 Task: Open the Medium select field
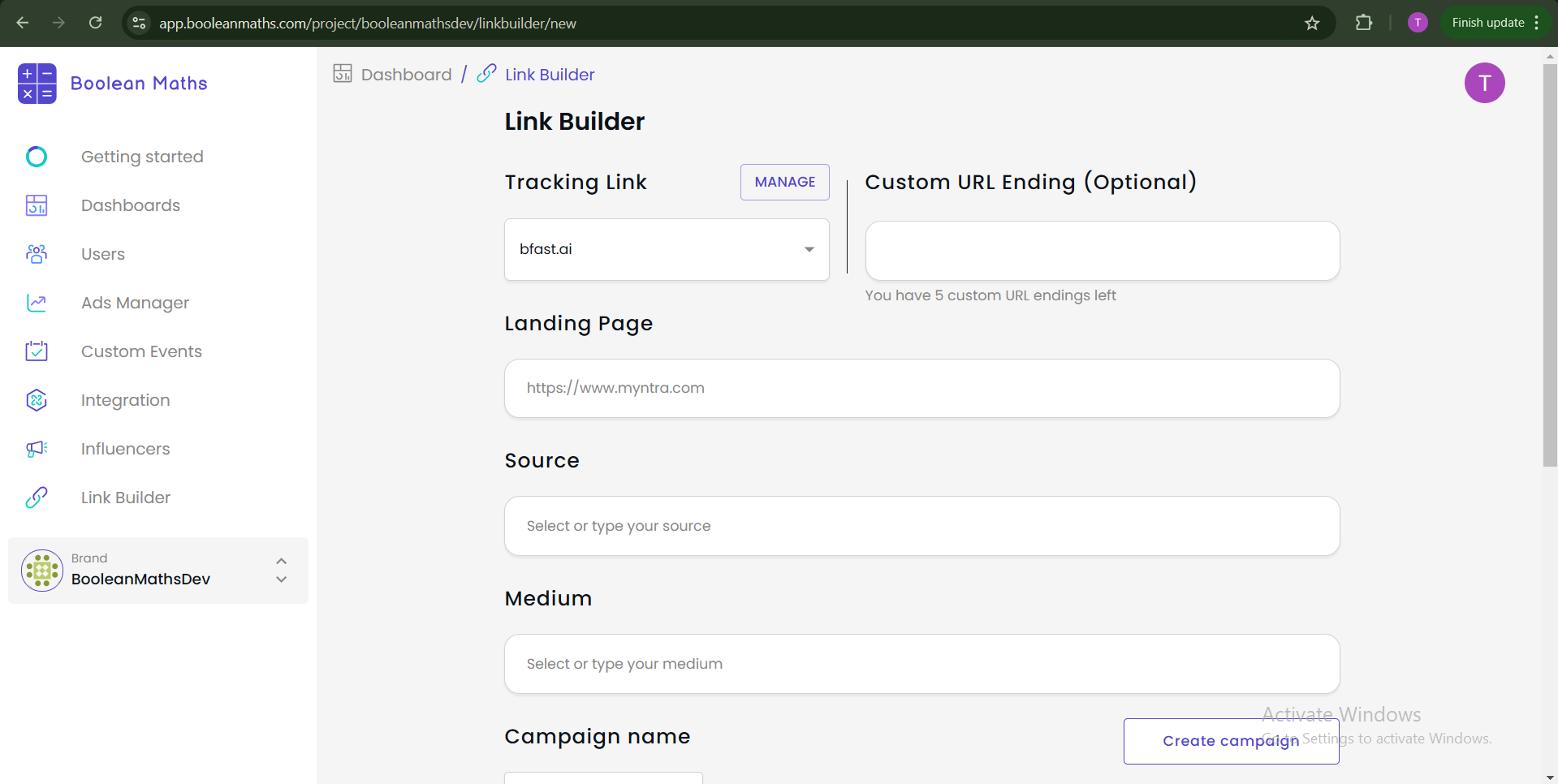[921, 664]
